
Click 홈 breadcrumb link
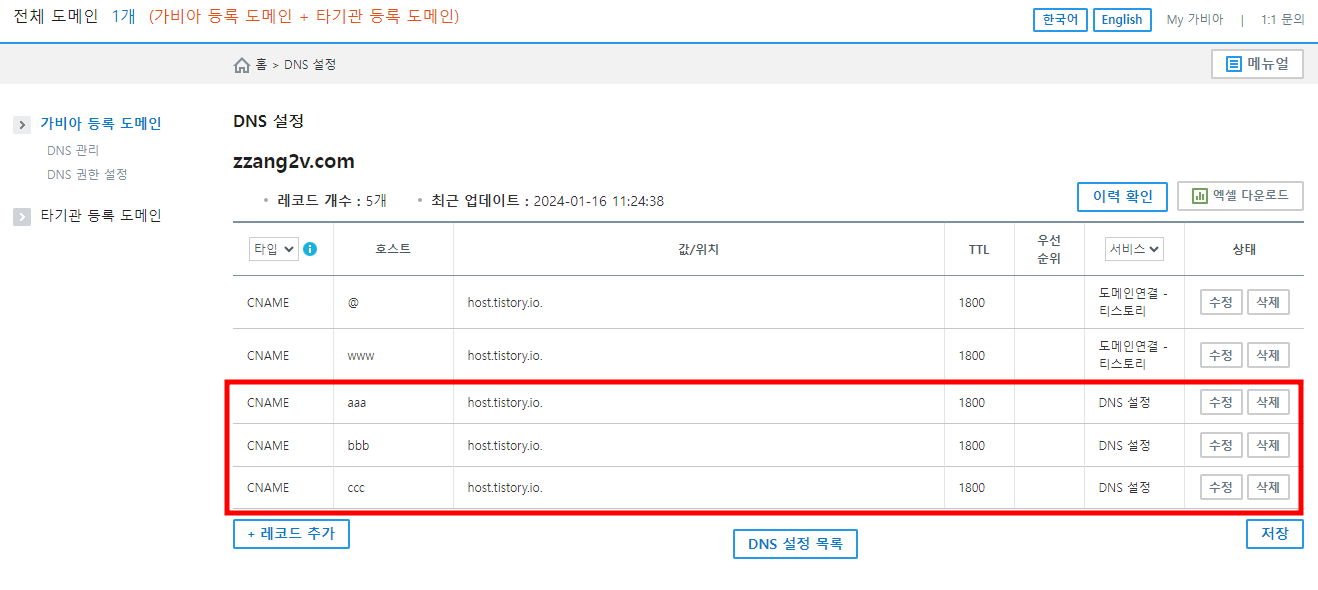pos(261,65)
